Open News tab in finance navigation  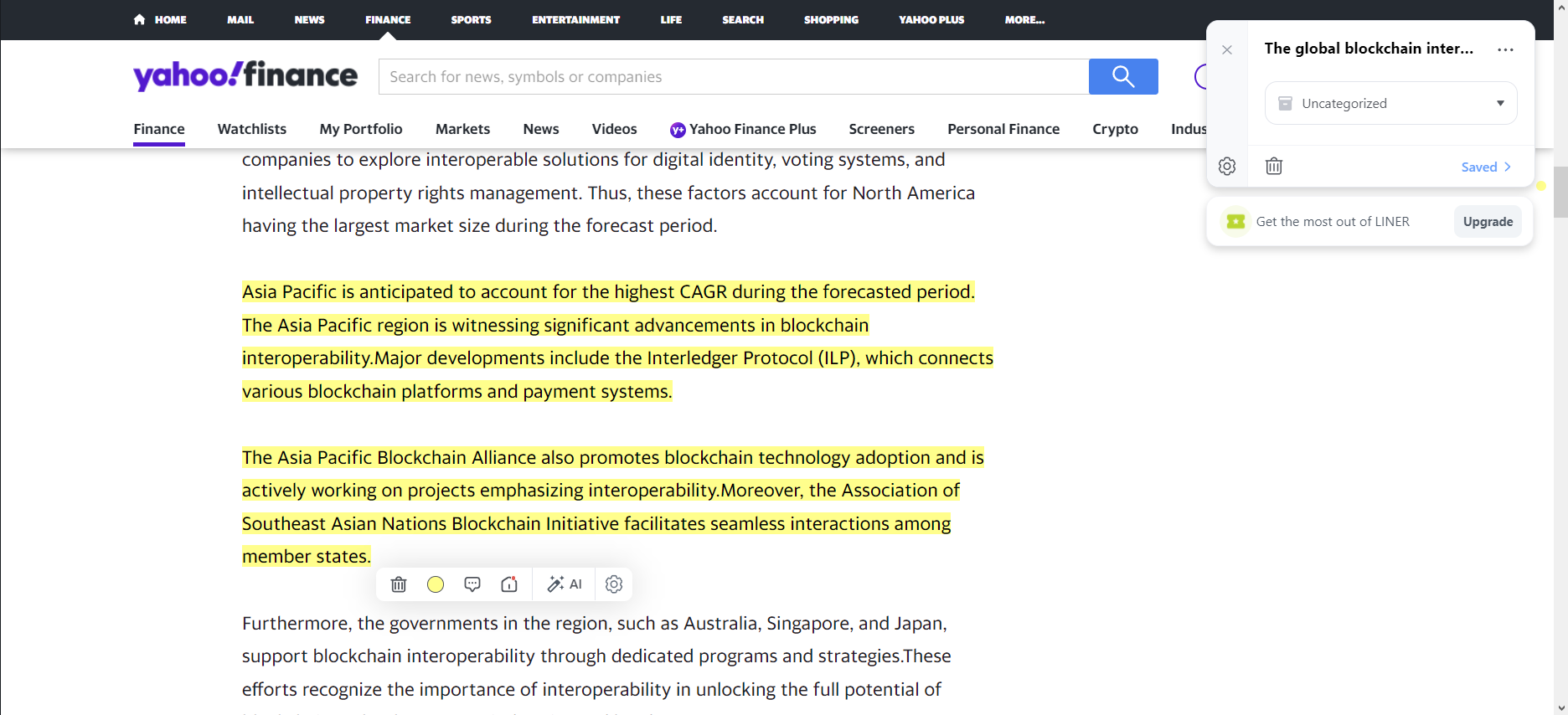pos(541,129)
